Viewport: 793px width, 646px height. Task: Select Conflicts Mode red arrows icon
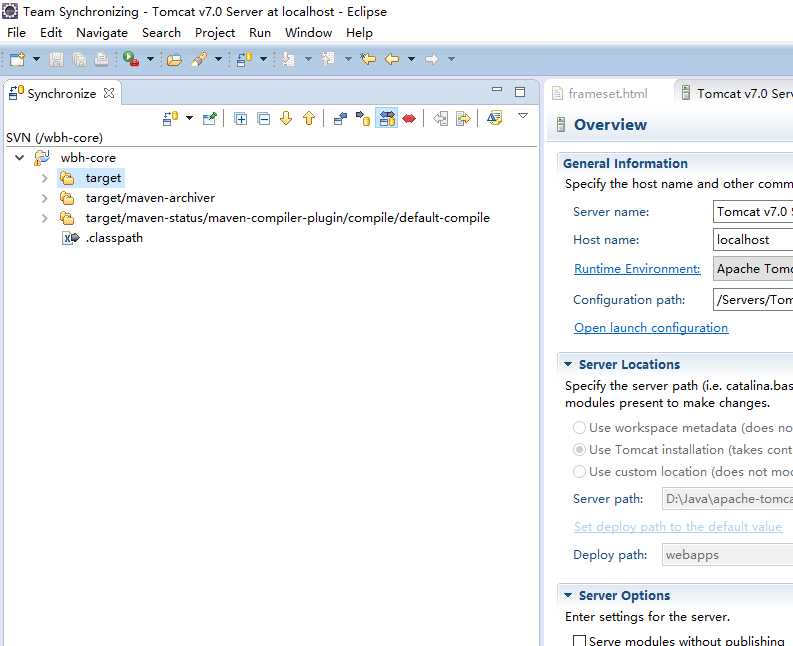coord(409,118)
